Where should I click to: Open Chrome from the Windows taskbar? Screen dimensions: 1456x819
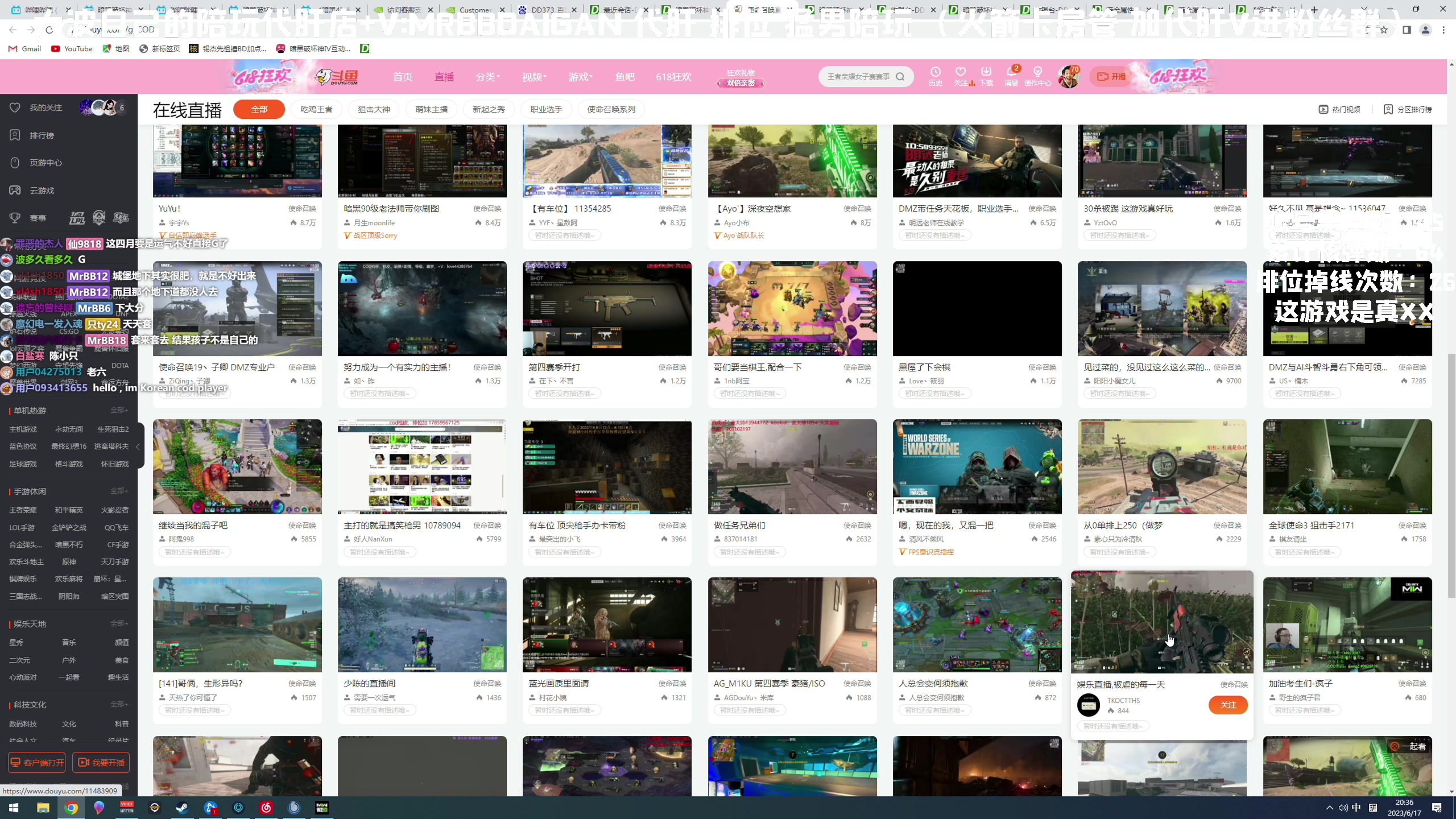[71, 808]
